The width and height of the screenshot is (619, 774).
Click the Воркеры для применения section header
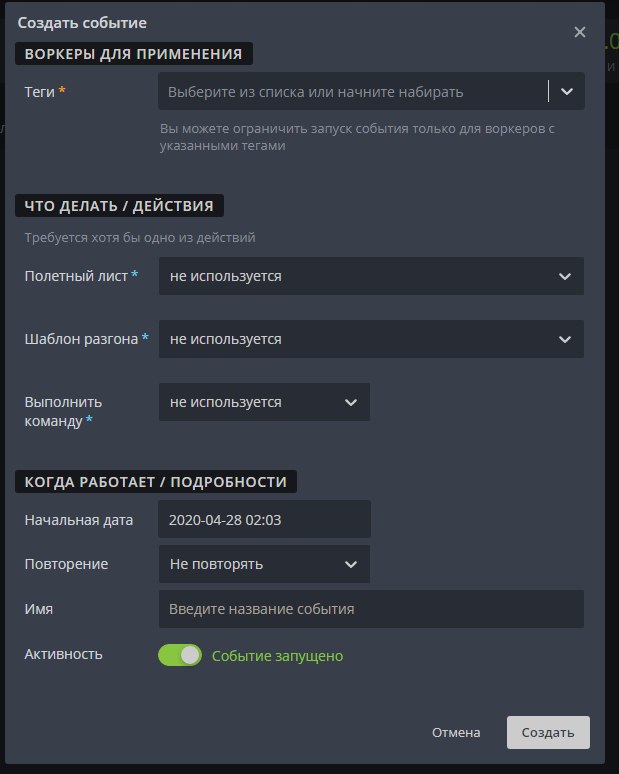(134, 54)
